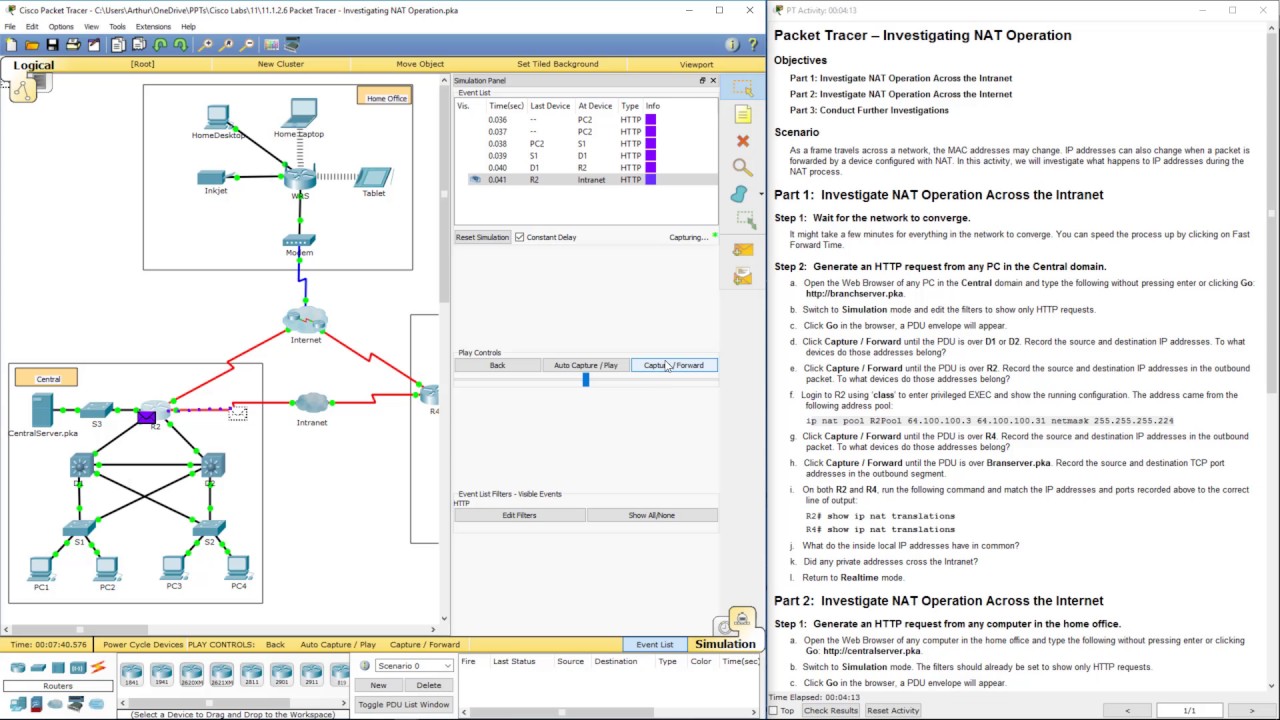Click the Copy toolbar icon
Screen dimensions: 1280x720
click(x=118, y=45)
